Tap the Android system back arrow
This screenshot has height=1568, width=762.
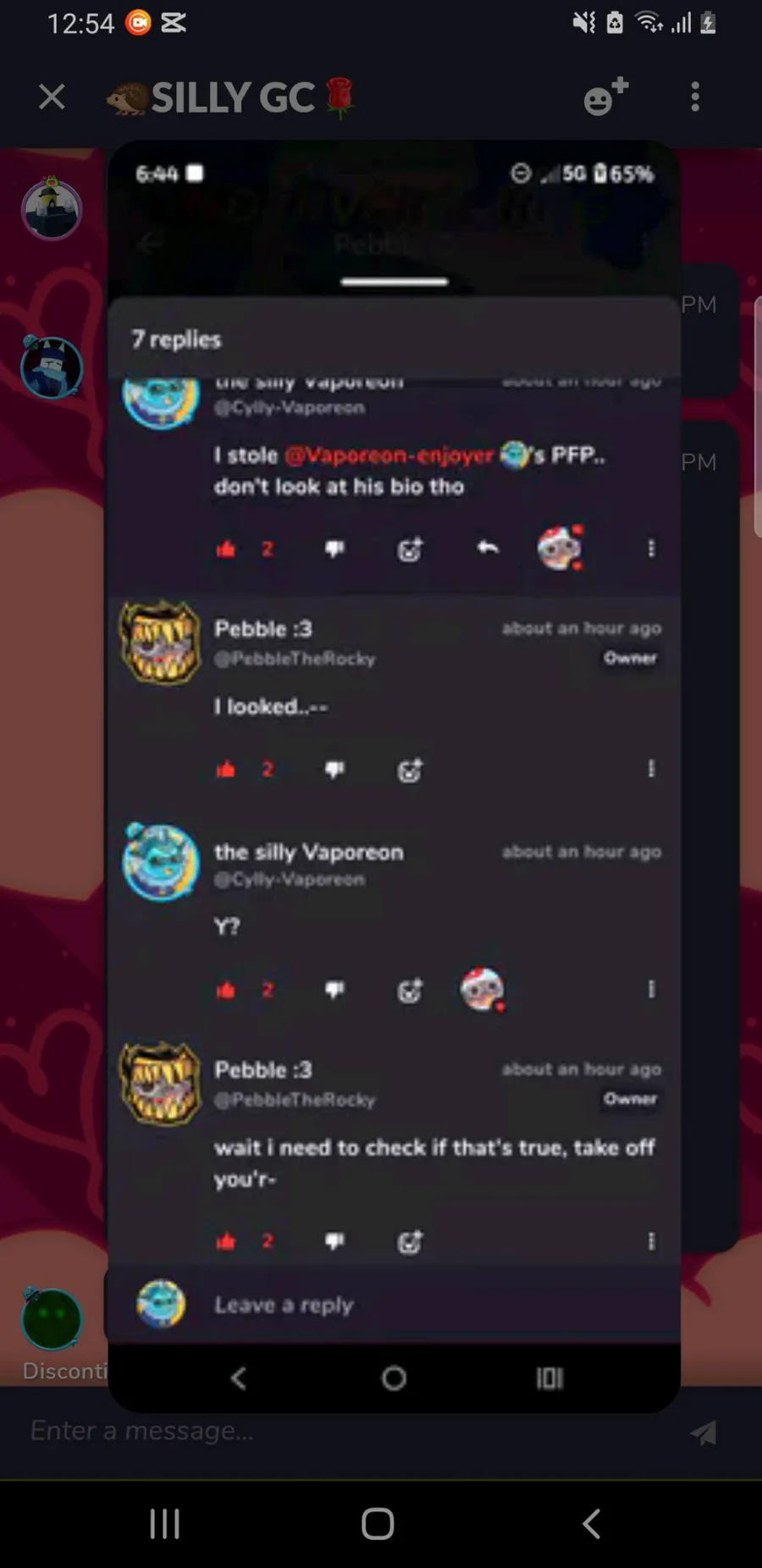[592, 1524]
